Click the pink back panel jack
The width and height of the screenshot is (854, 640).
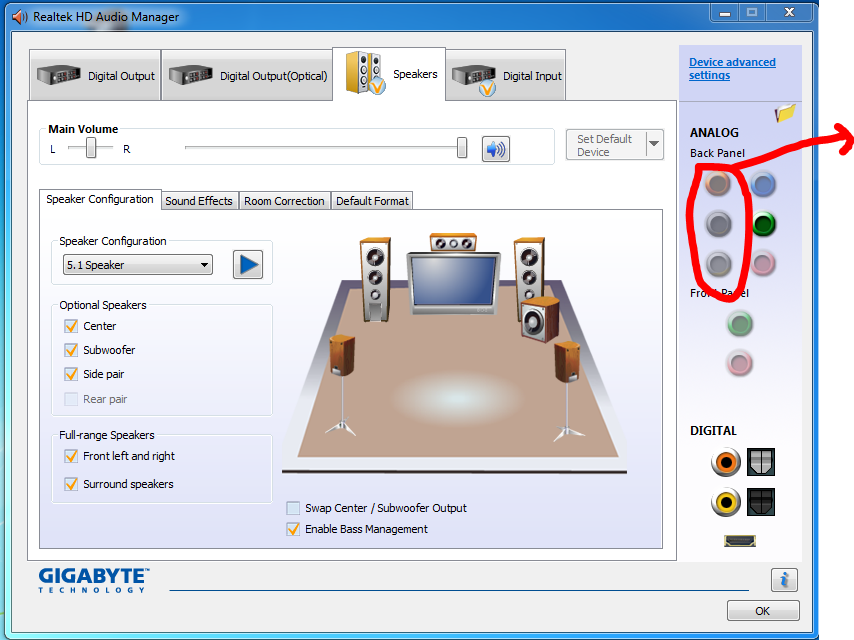tap(763, 264)
